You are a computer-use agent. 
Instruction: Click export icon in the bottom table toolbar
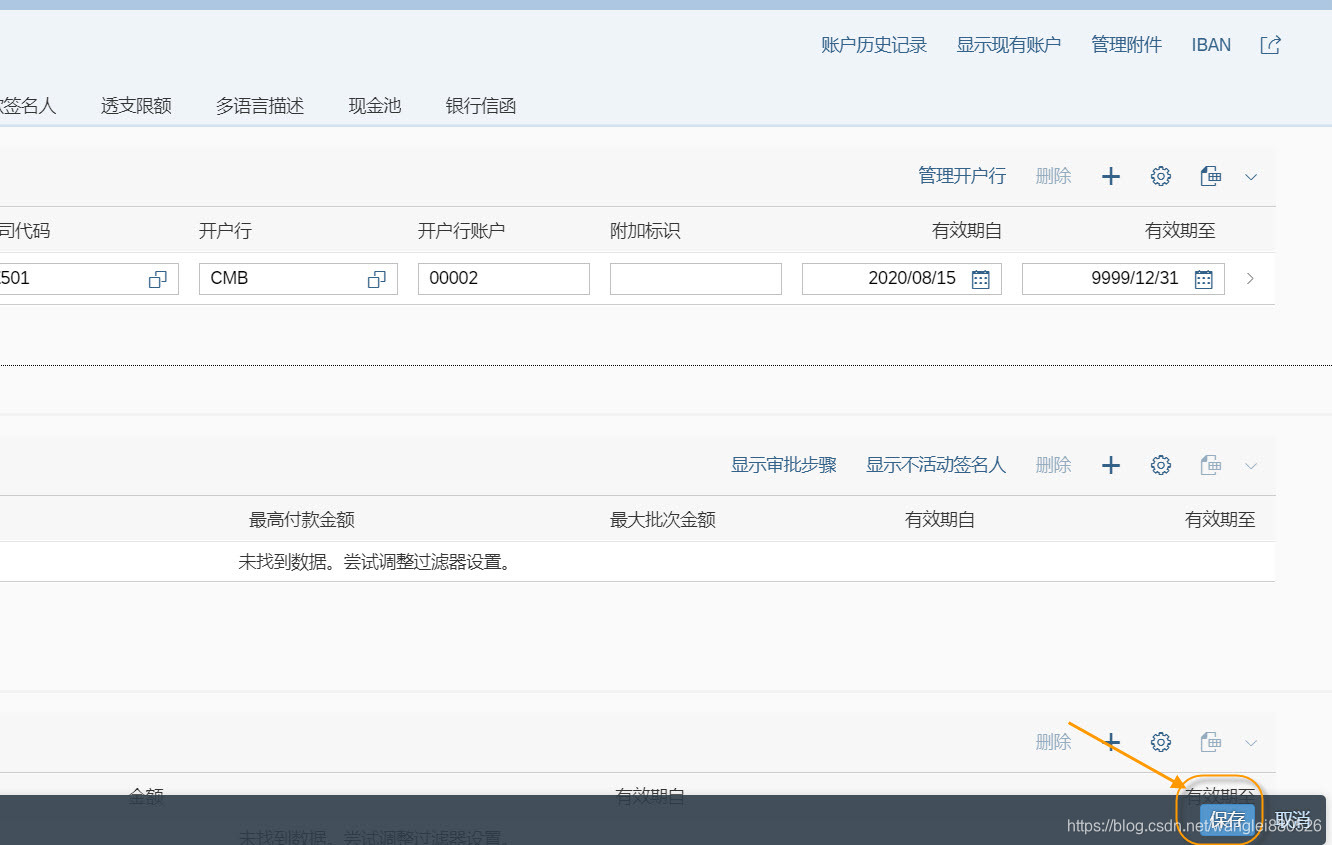click(1211, 742)
